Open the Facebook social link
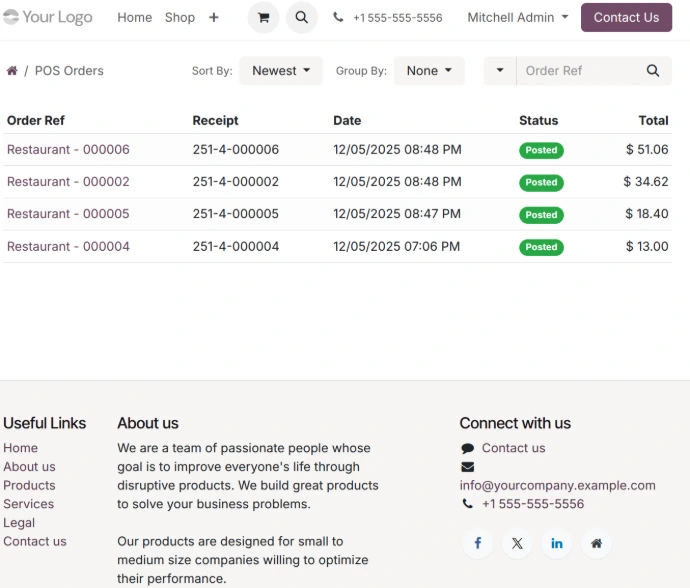690x588 pixels. click(477, 543)
